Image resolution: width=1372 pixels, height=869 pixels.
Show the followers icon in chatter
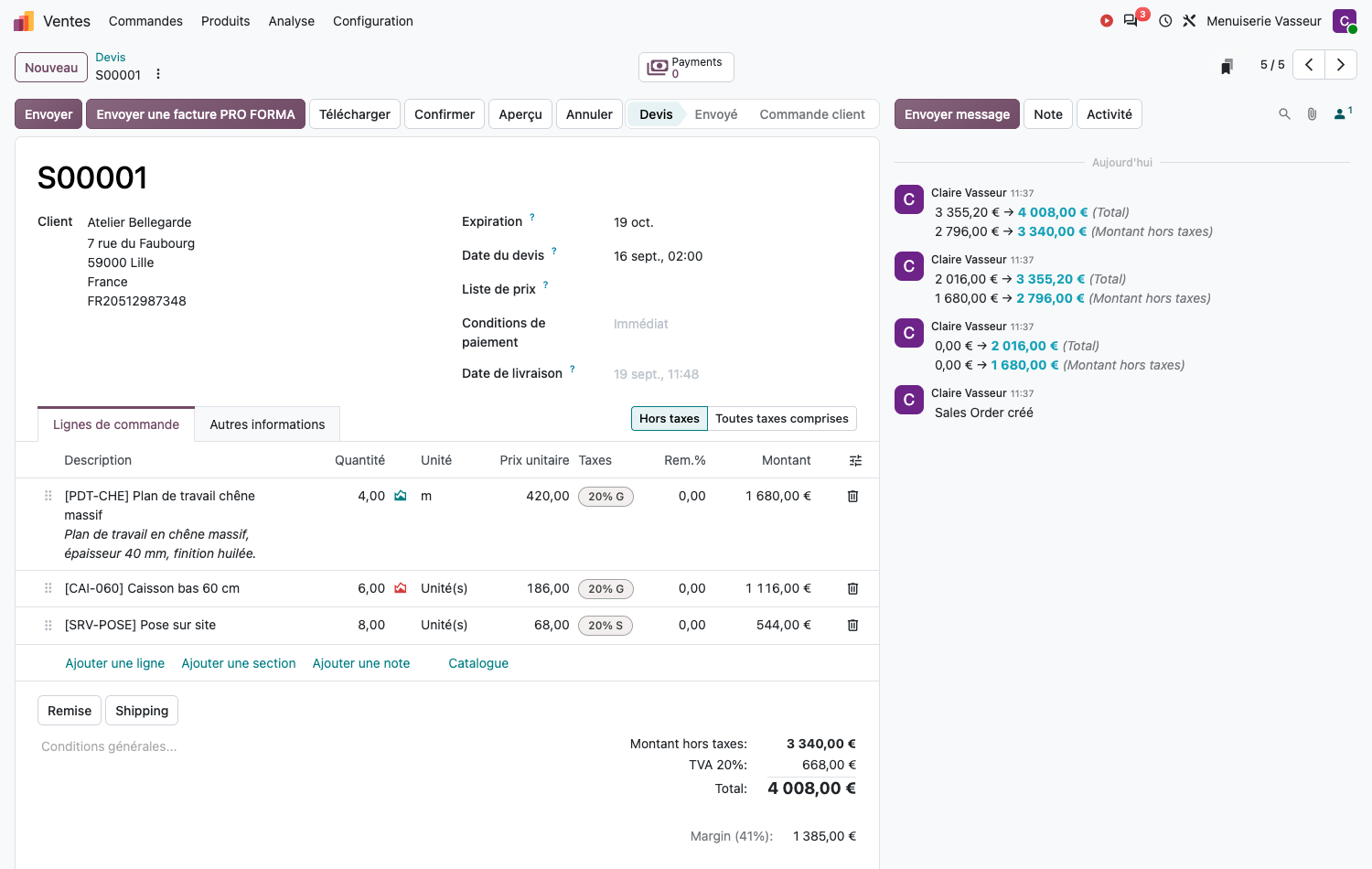pyautogui.click(x=1343, y=113)
